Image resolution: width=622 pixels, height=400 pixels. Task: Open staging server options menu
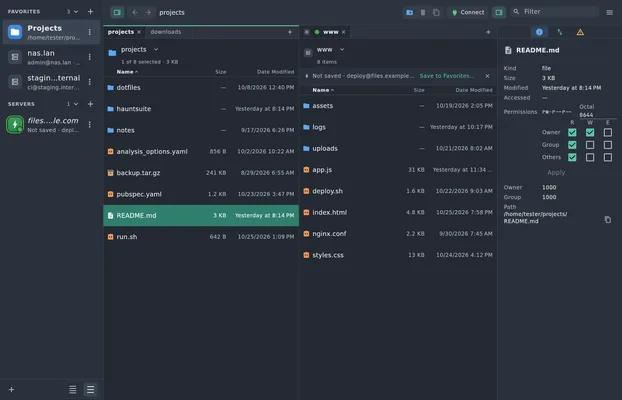(90, 82)
